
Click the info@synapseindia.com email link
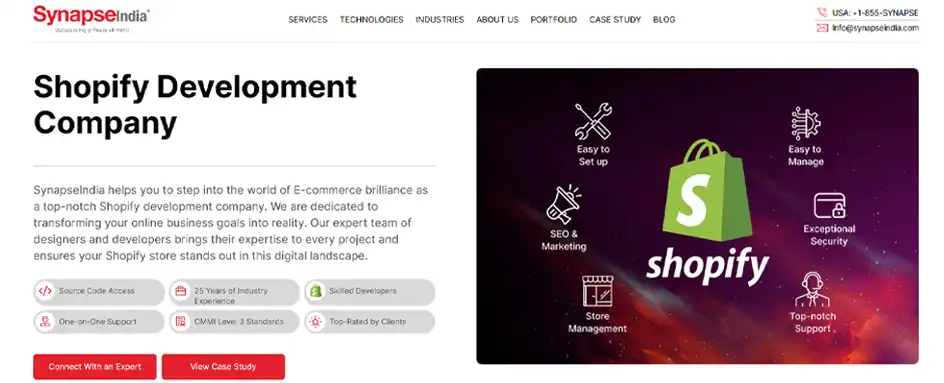[875, 28]
